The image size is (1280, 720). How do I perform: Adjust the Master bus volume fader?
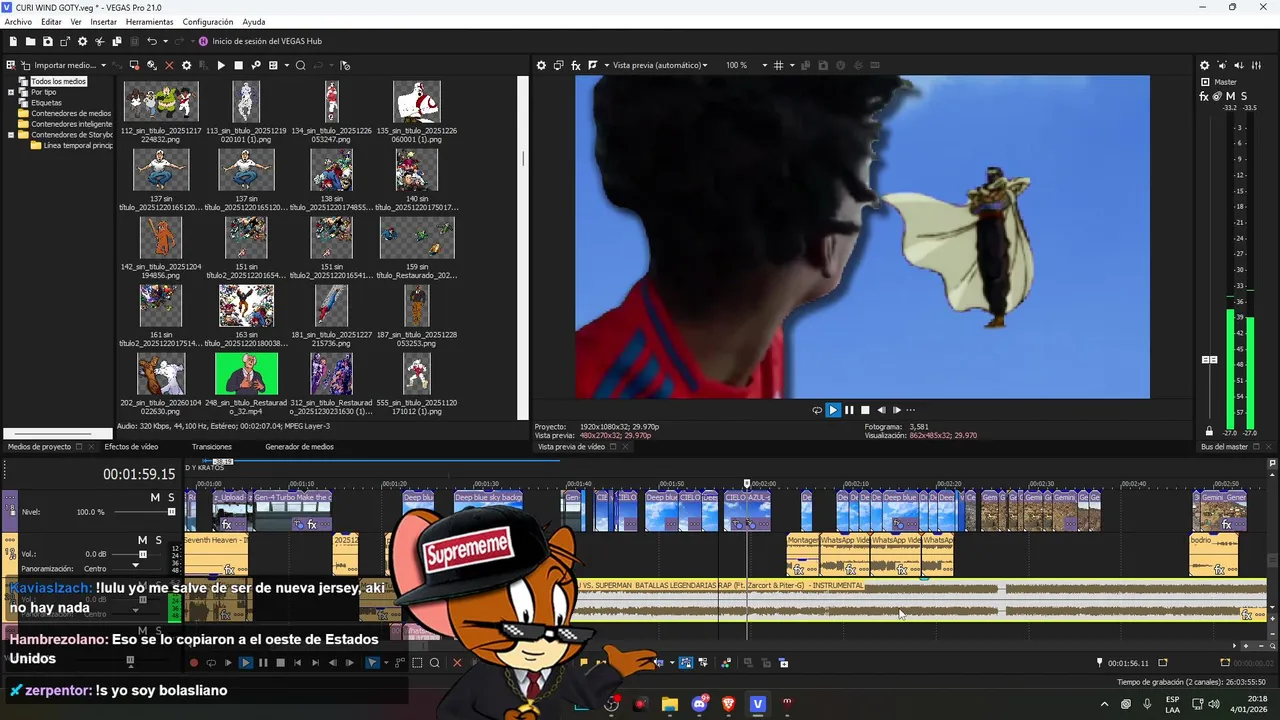[1209, 360]
